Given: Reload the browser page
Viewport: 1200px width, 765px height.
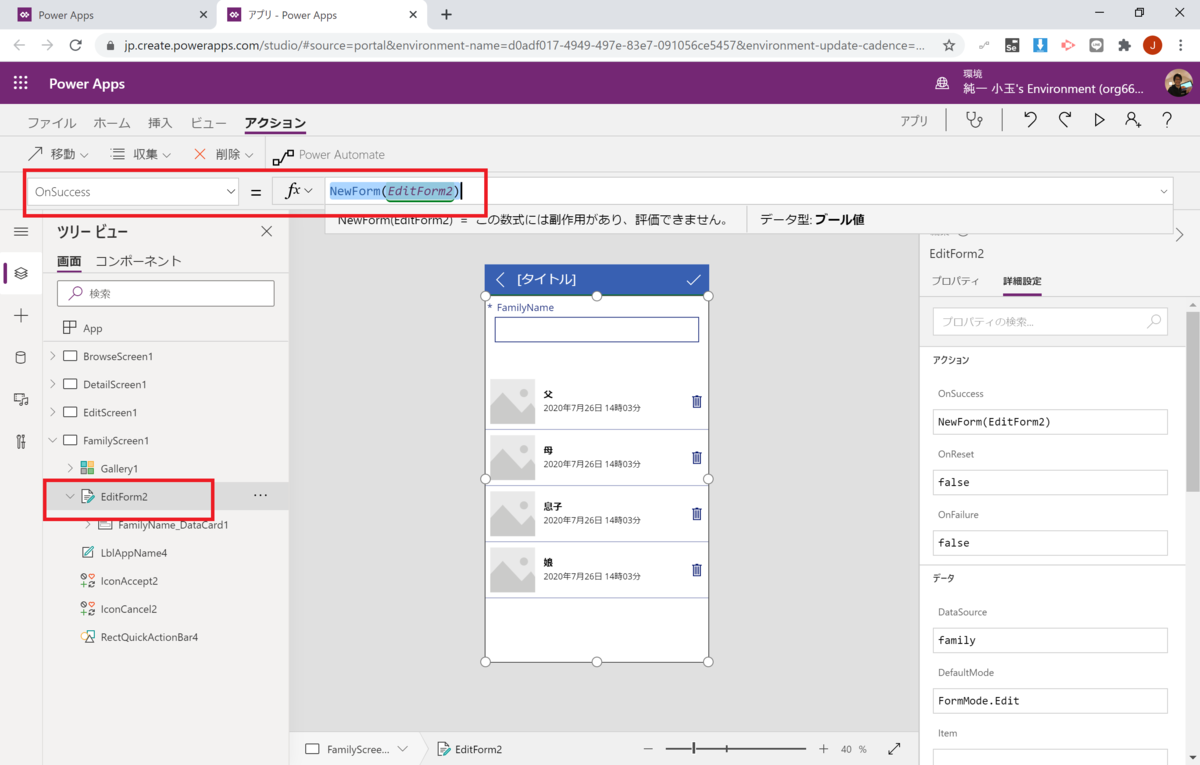Looking at the screenshot, I should [75, 45].
